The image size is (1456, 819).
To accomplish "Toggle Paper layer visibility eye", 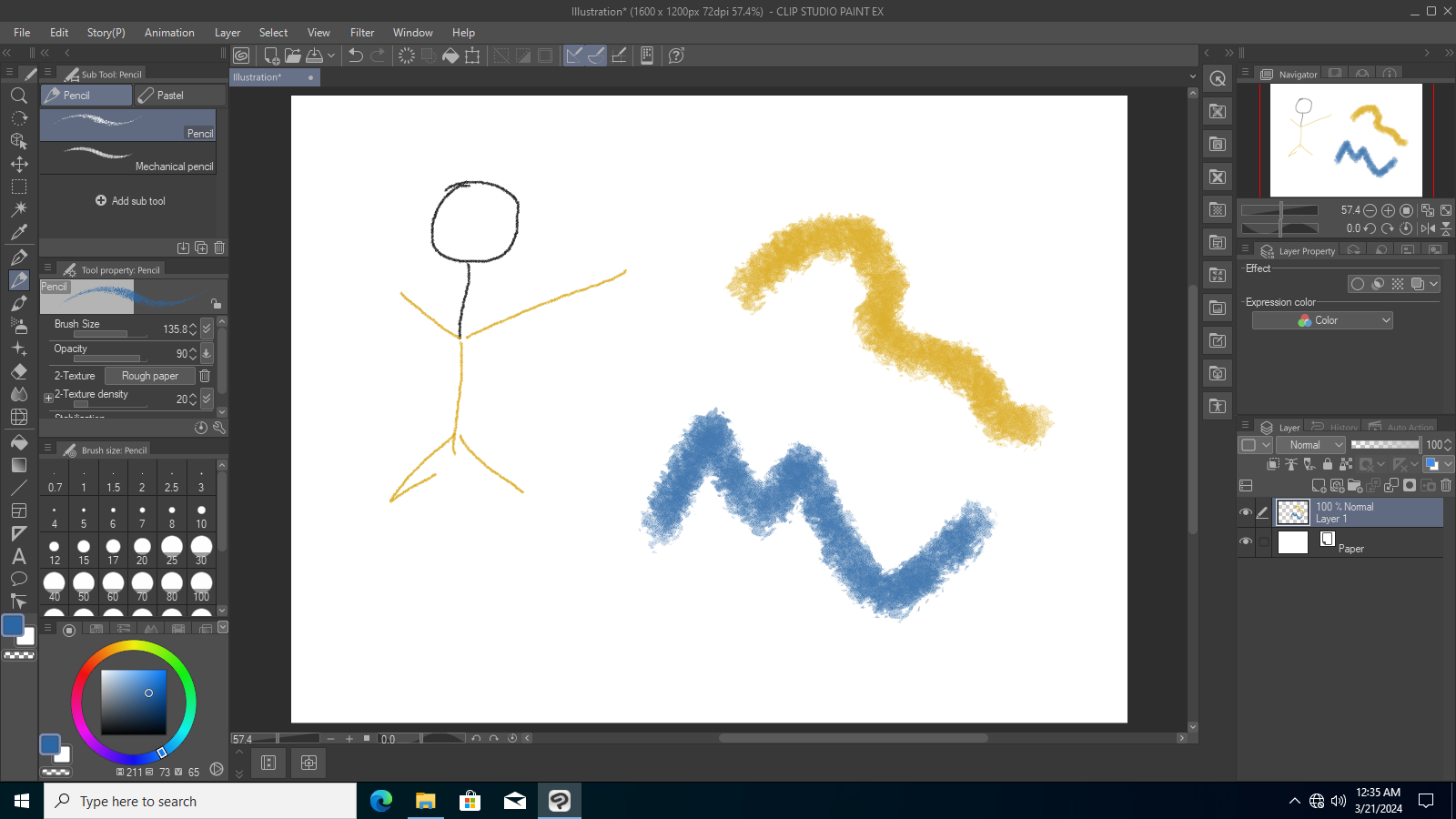I will (1246, 541).
